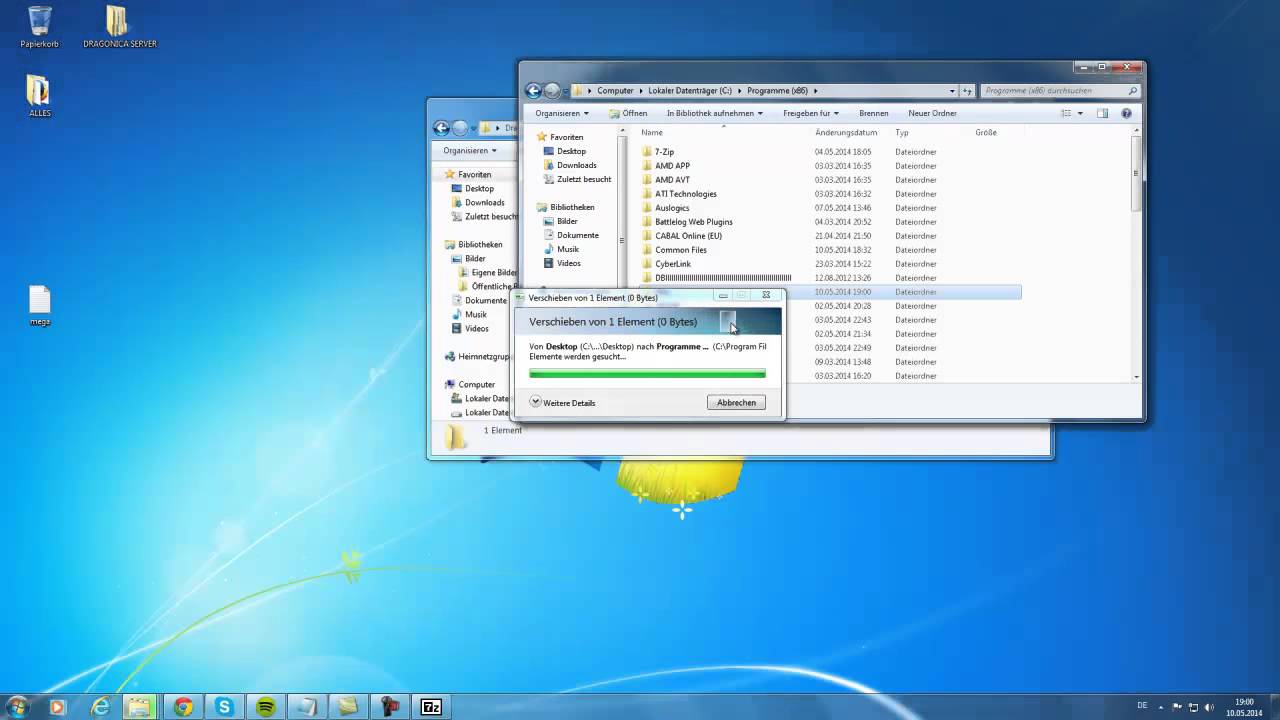Viewport: 1280px width, 720px height.
Task: Click volume icon in system tray
Action: pyautogui.click(x=1209, y=707)
